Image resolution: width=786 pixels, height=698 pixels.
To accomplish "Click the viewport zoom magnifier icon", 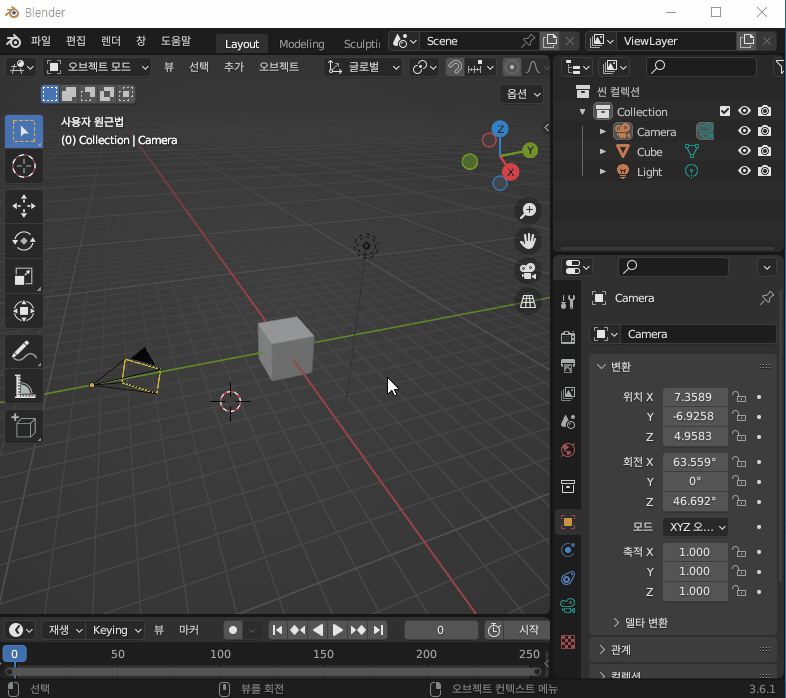I will (528, 211).
